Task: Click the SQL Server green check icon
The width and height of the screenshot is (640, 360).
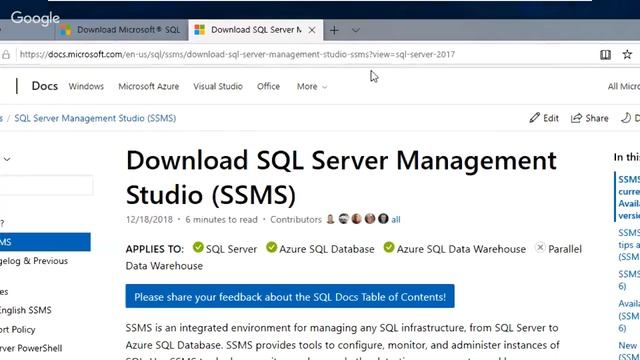Action: tap(198, 247)
